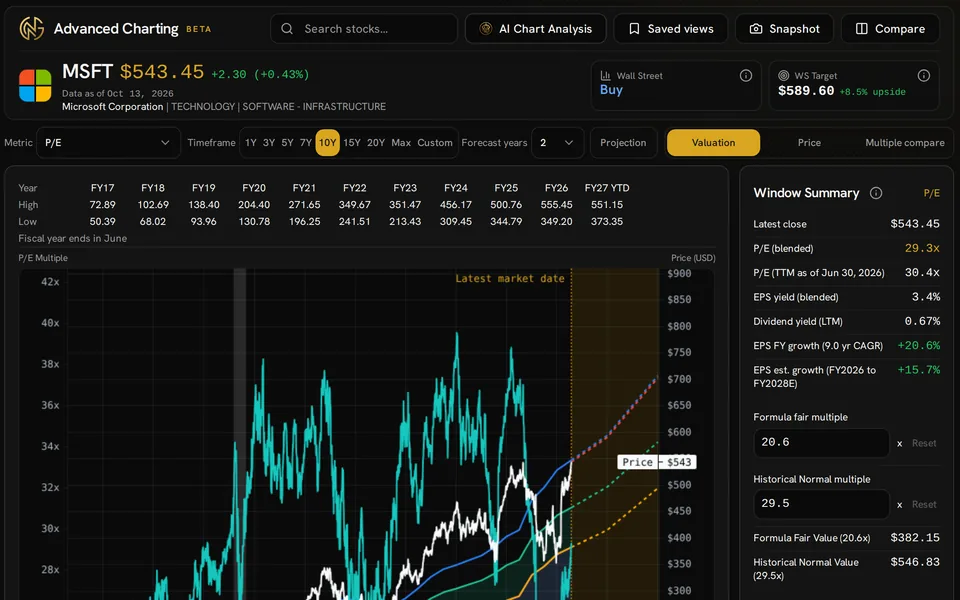Viewport: 960px width, 600px height.
Task: Select the Custom timeframe
Action: (x=435, y=143)
